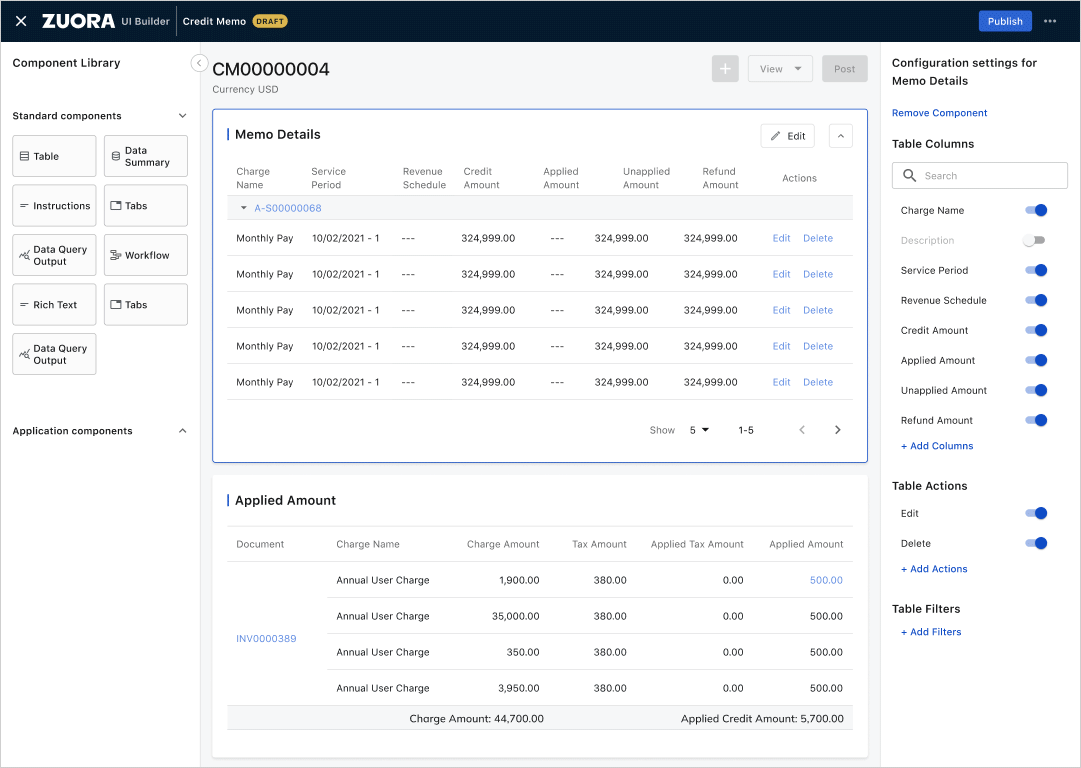Screen dimensions: 1081x768
Task: Select the last Data Query Output component
Action: point(54,354)
